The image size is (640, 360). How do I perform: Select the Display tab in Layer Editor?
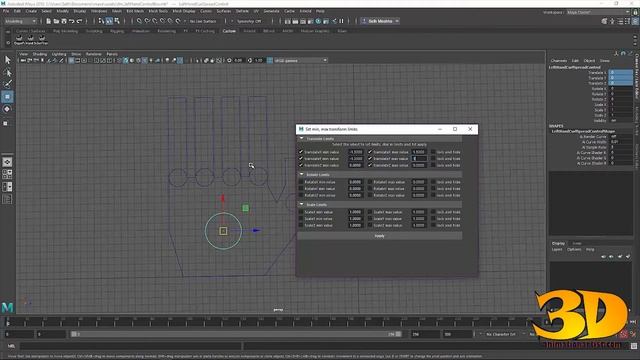558,243
